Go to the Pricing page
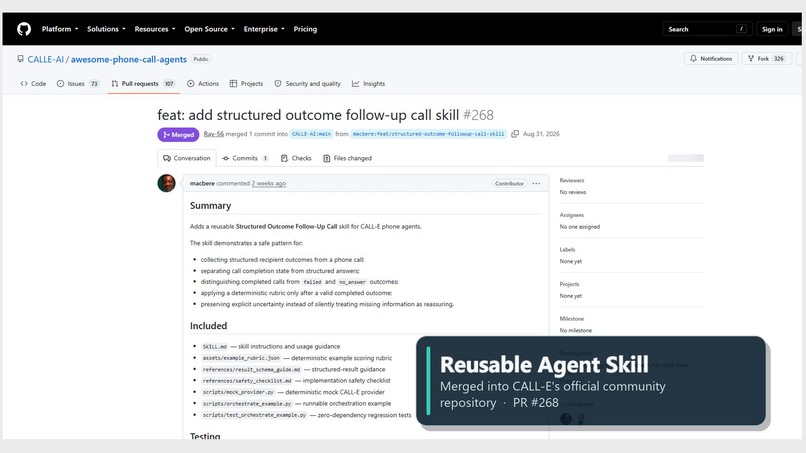Screen dimensions: 806x453 click(305, 29)
